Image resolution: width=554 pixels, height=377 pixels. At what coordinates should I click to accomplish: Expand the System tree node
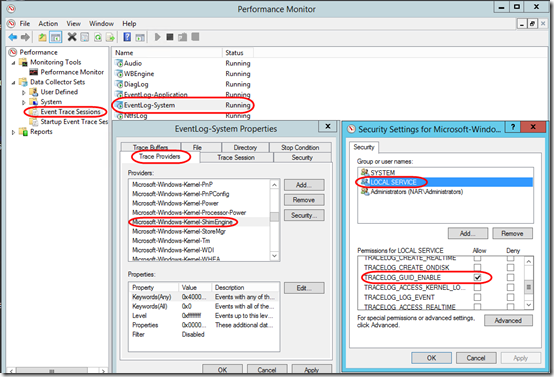(x=24, y=102)
